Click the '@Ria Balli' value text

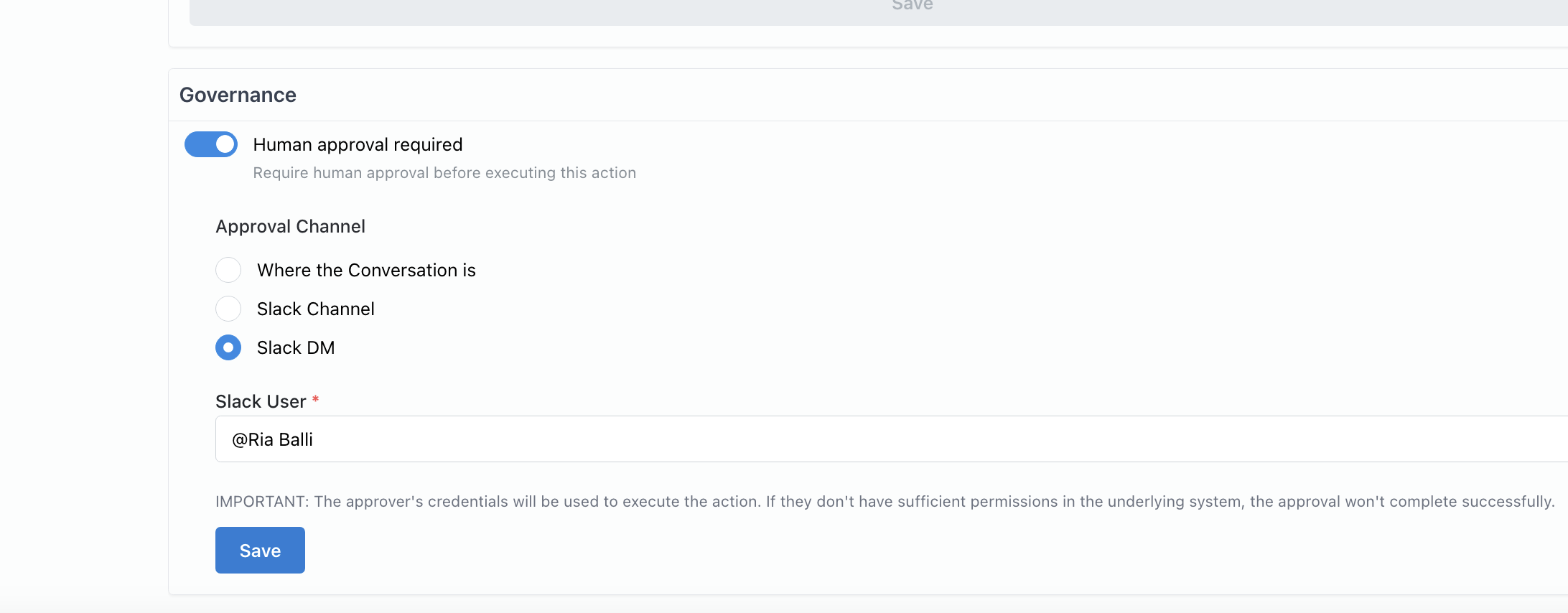click(272, 439)
